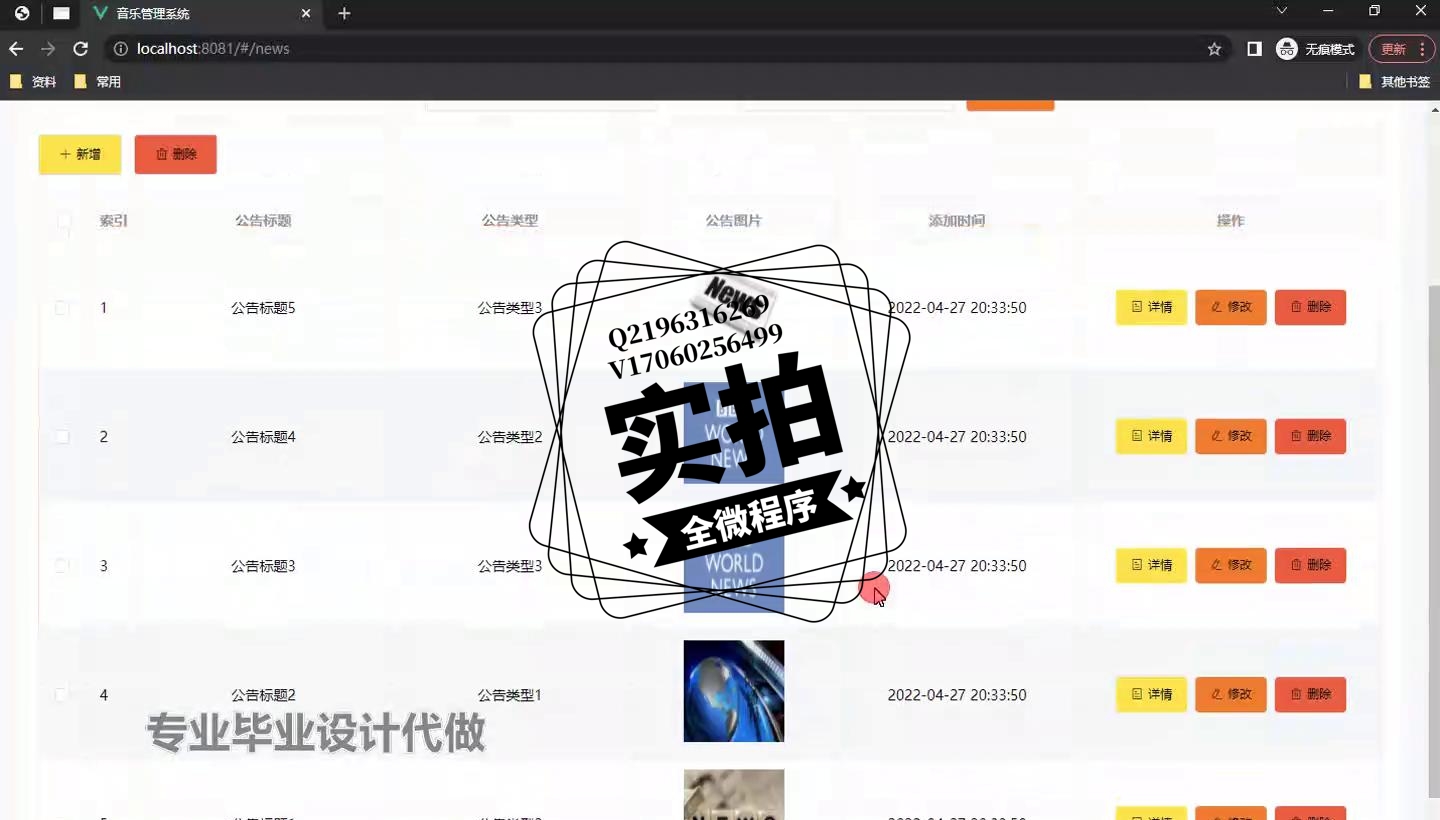
Task: Click the 添加时间 column header
Action: [957, 221]
